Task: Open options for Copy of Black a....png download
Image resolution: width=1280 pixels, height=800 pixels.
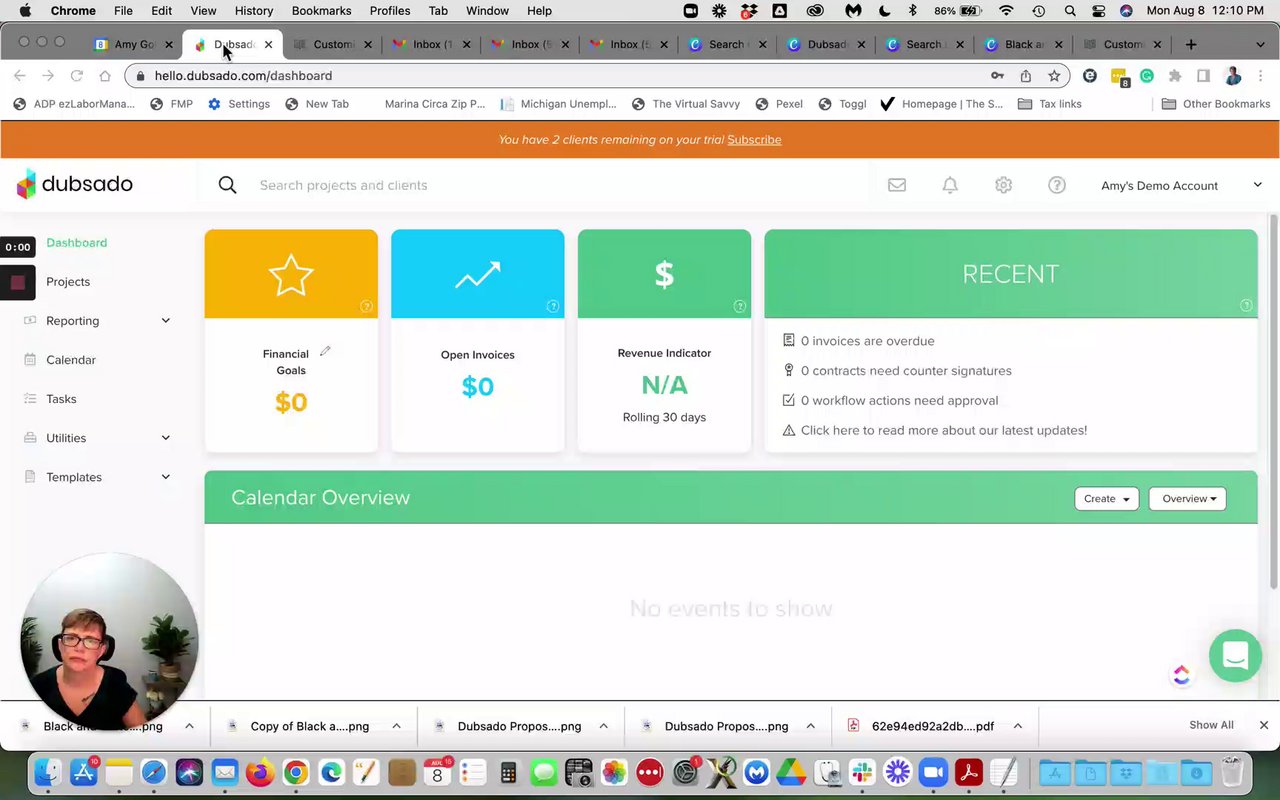Action: tap(396, 726)
